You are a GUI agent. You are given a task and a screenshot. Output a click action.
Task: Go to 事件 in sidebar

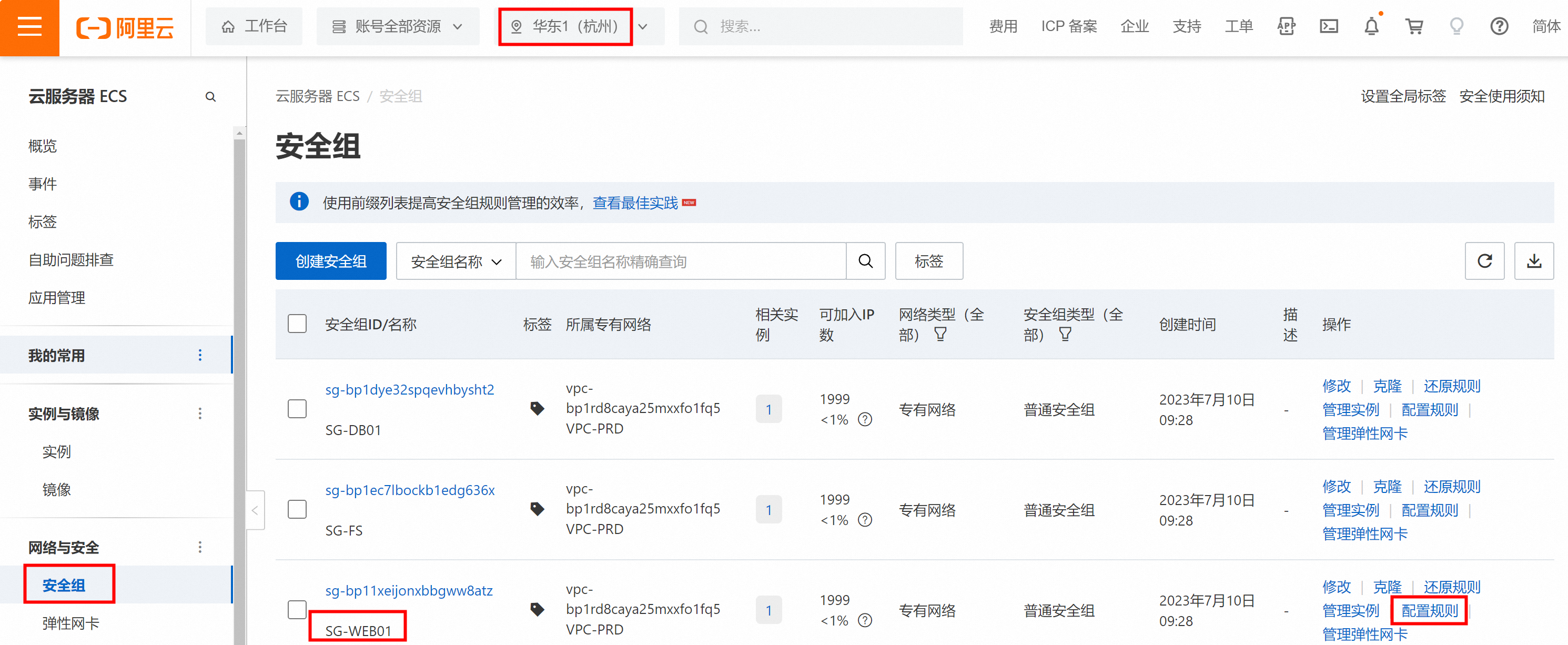click(x=43, y=183)
